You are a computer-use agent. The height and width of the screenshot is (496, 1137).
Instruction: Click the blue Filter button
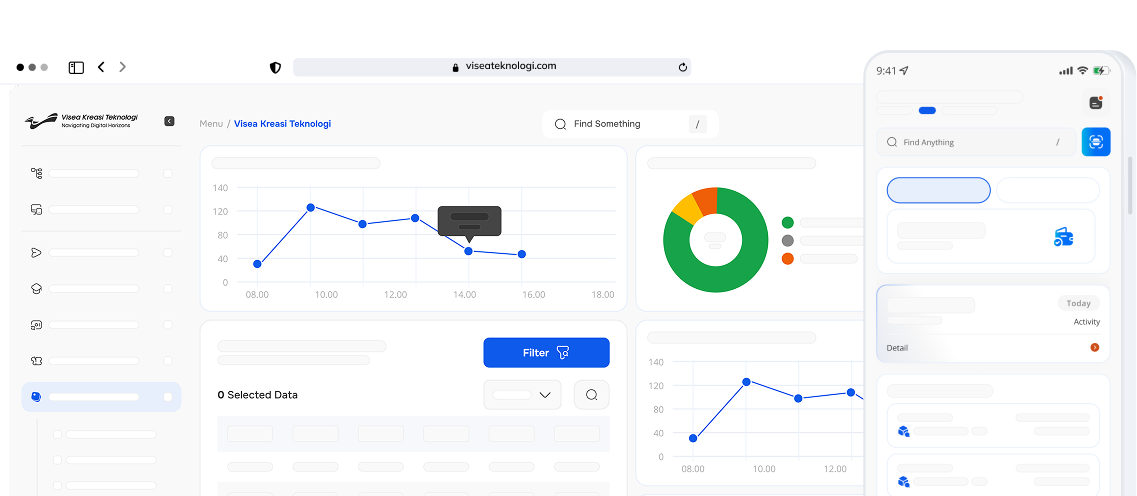pyautogui.click(x=546, y=353)
